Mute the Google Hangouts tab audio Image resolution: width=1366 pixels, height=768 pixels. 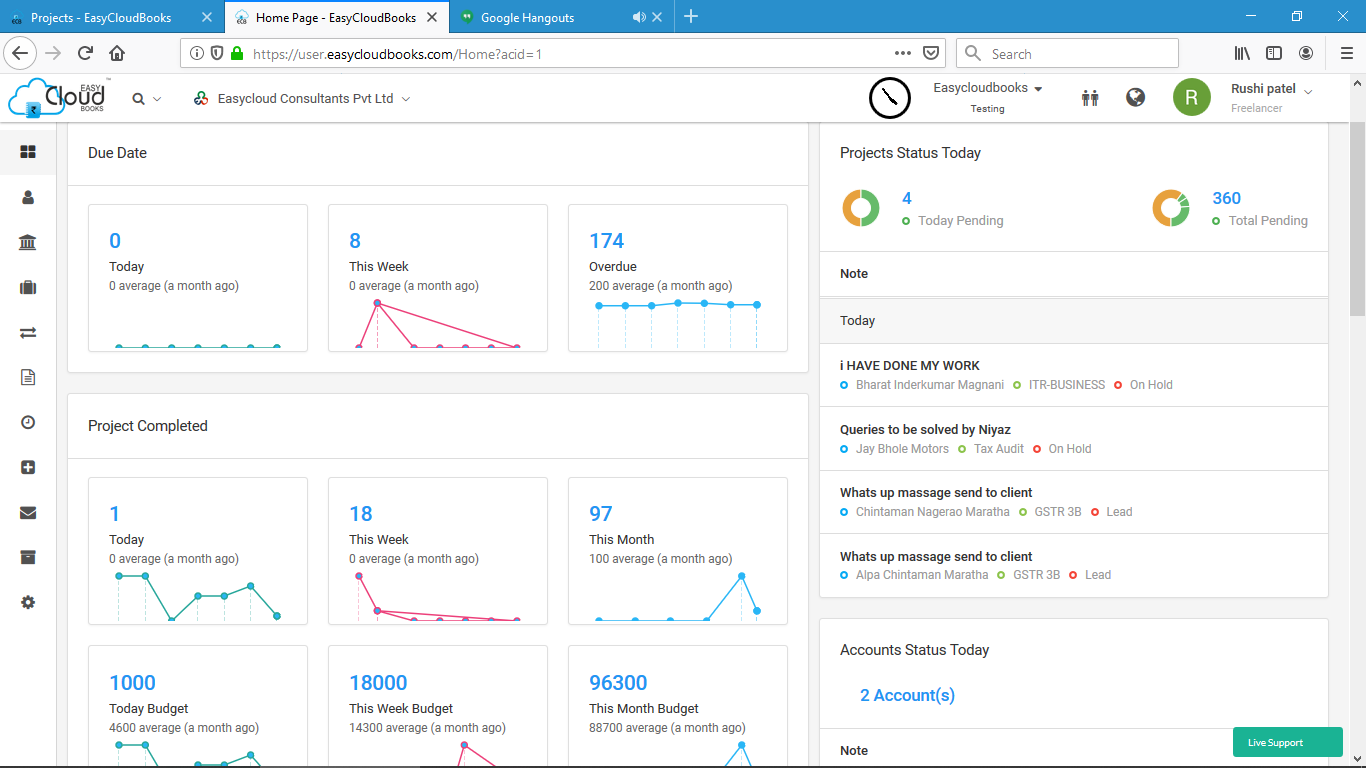click(x=639, y=17)
